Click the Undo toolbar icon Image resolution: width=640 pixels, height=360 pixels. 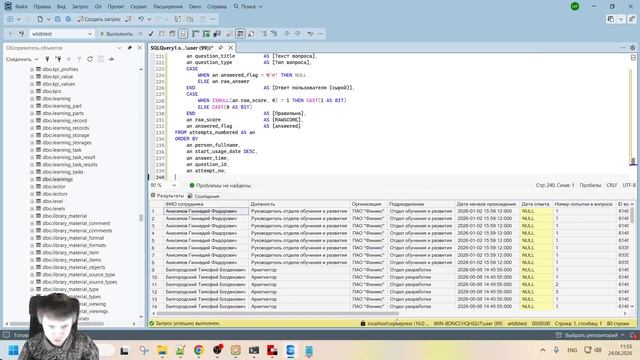(x=141, y=19)
